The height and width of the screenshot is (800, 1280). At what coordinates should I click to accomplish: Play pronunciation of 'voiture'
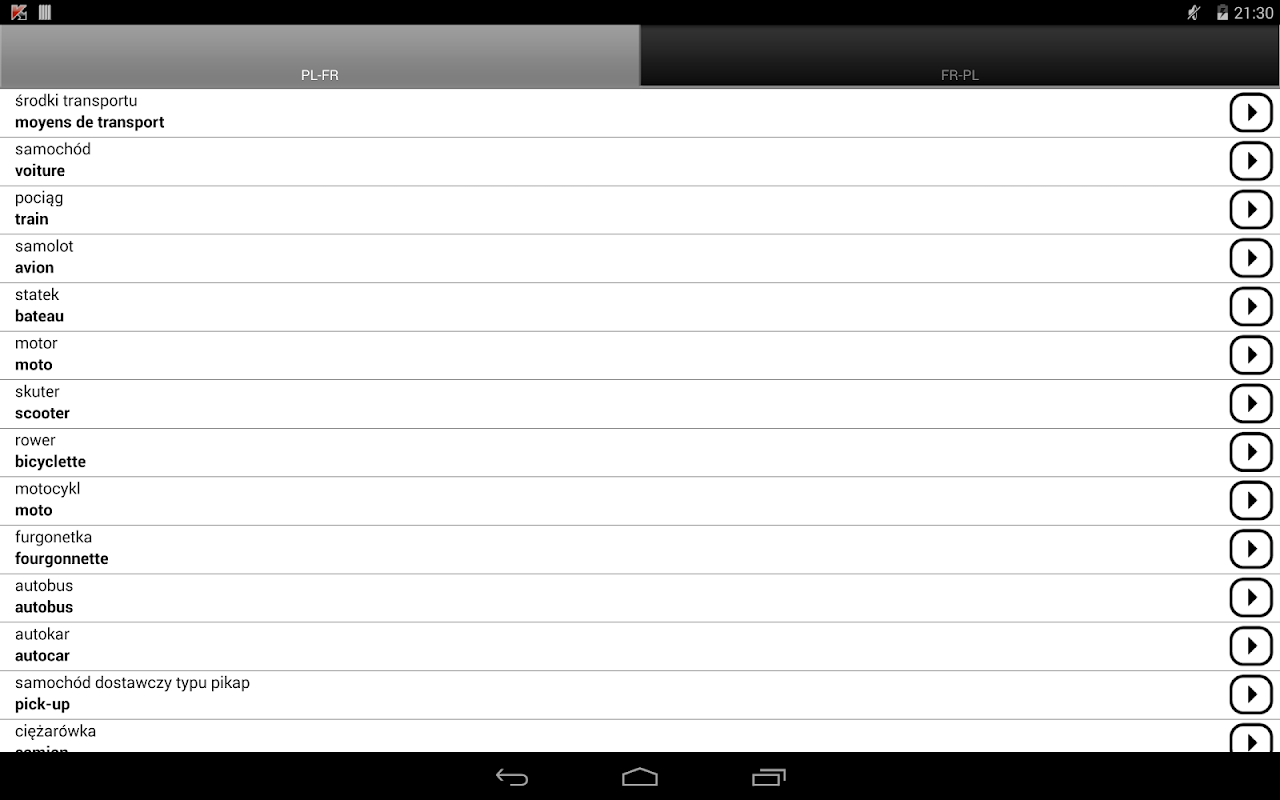[x=1251, y=161]
